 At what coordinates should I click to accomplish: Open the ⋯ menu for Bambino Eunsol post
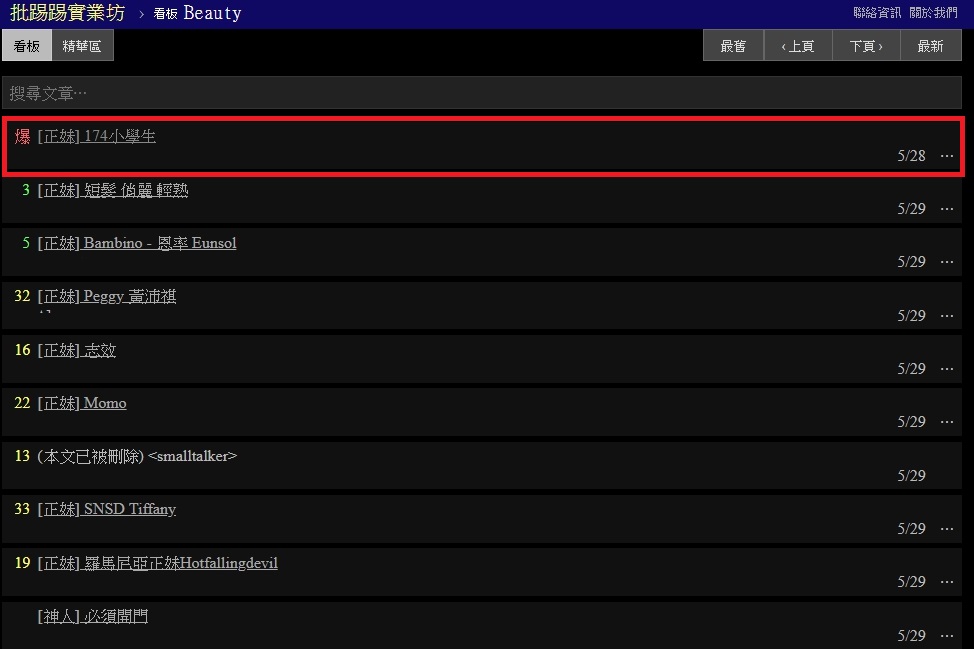[946, 262]
